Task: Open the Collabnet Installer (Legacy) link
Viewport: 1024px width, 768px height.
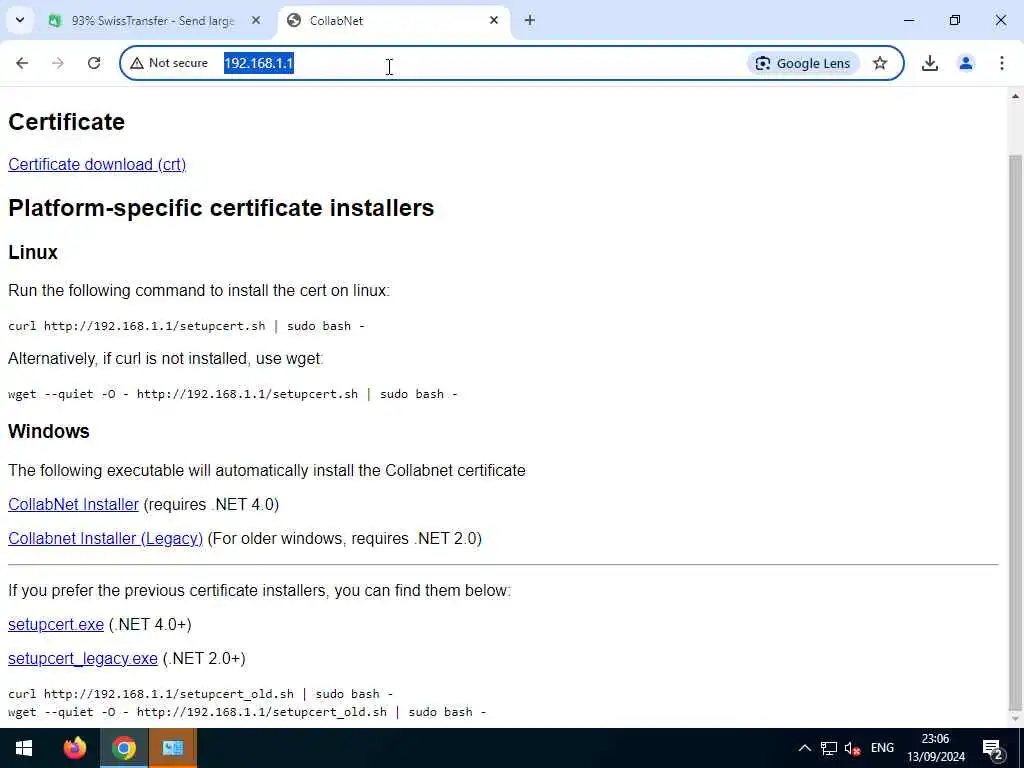Action: [106, 539]
